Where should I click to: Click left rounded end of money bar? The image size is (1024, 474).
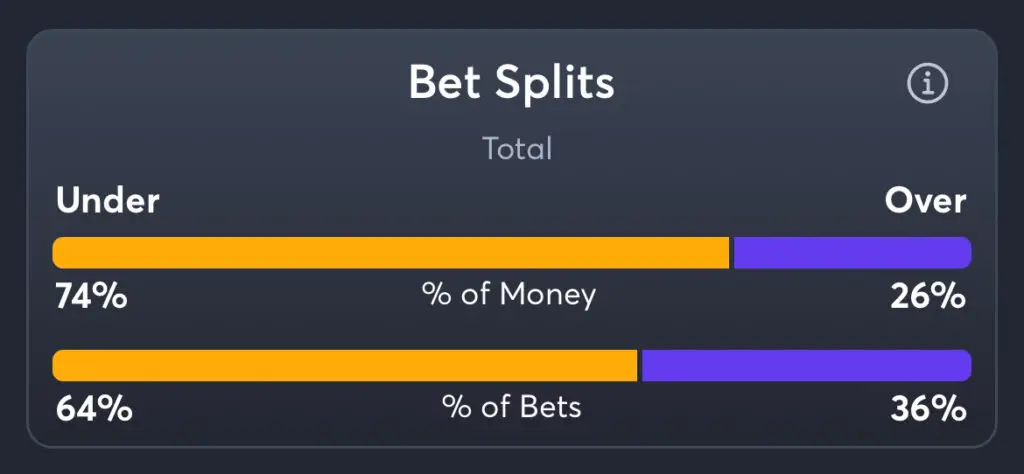click(x=60, y=253)
